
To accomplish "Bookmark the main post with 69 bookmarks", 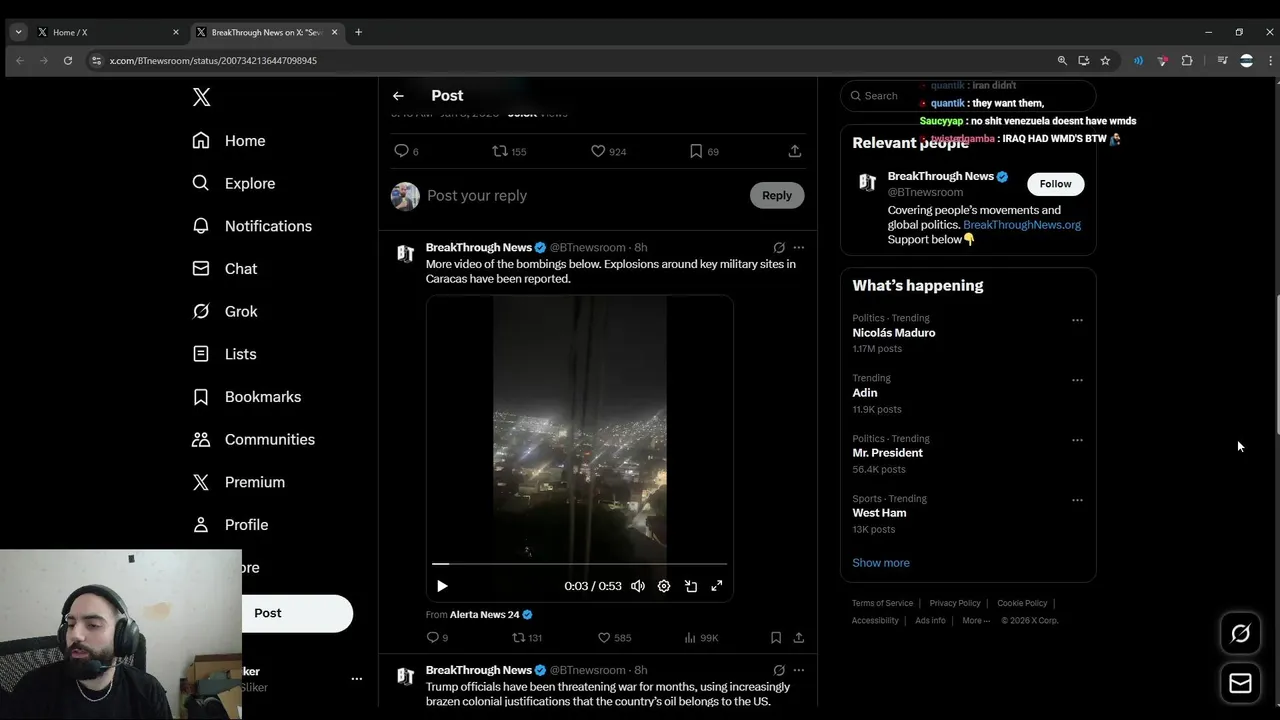I will 704,151.
